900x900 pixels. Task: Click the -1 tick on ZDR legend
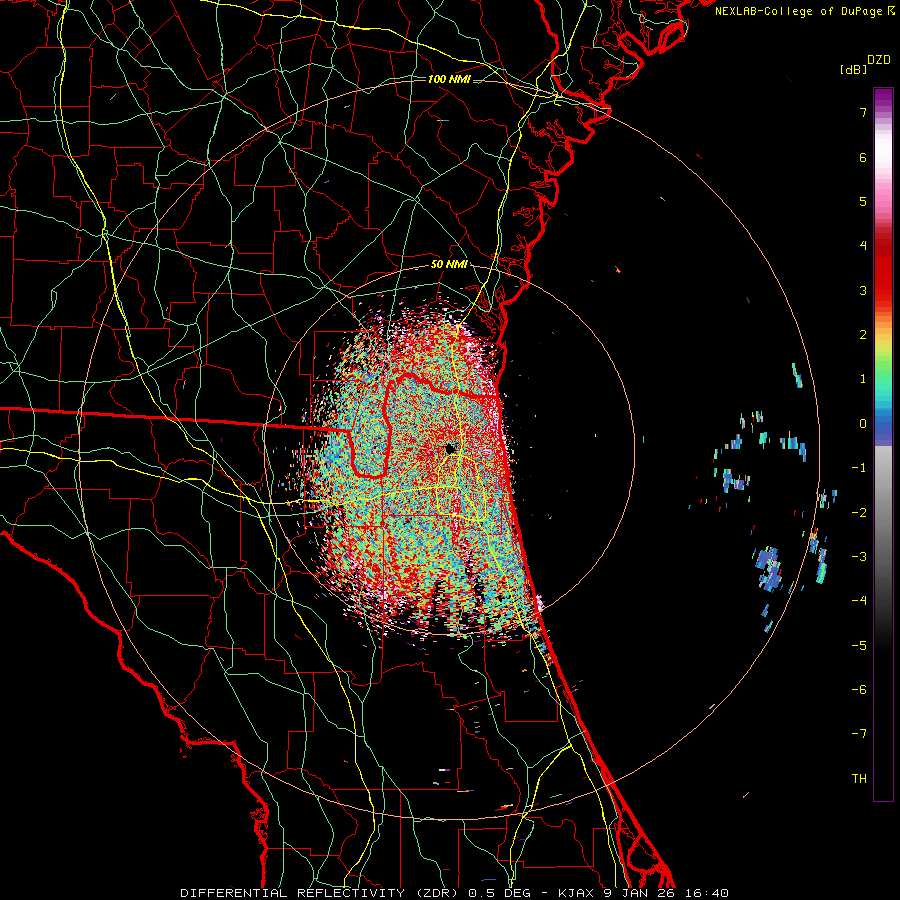point(859,468)
